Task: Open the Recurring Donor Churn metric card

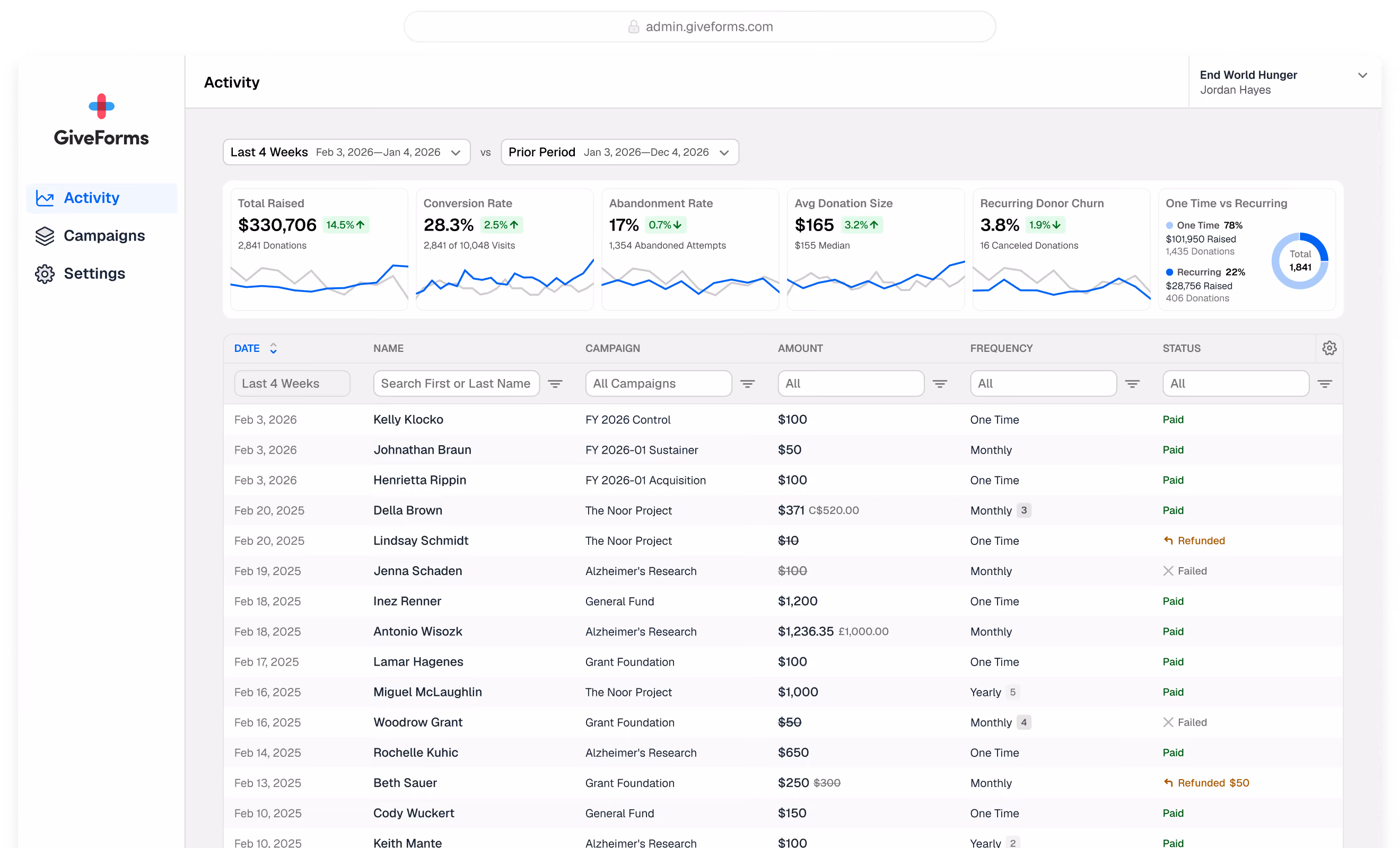Action: pos(1061,249)
